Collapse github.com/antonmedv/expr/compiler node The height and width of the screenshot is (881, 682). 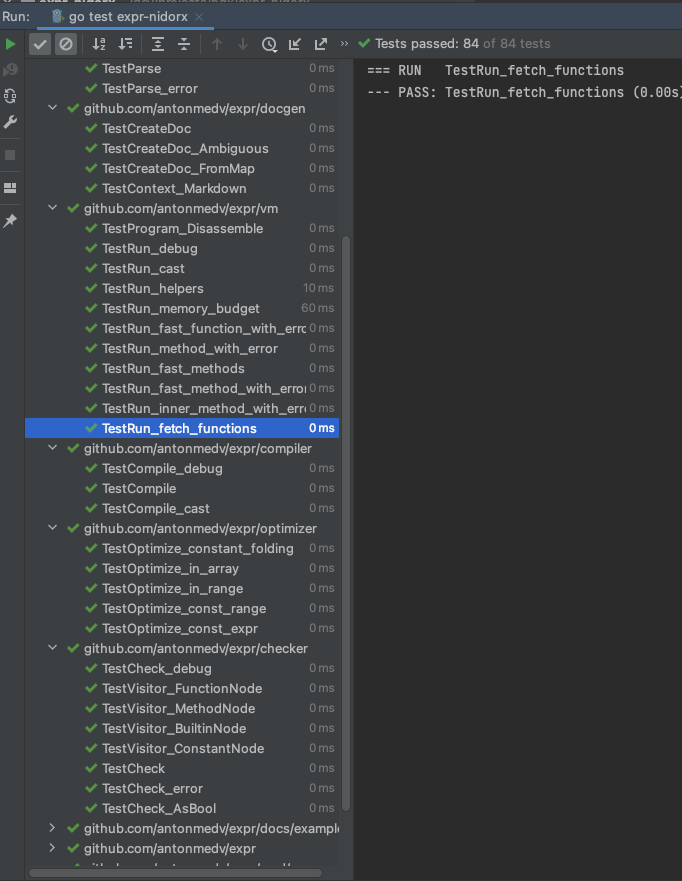click(x=53, y=448)
